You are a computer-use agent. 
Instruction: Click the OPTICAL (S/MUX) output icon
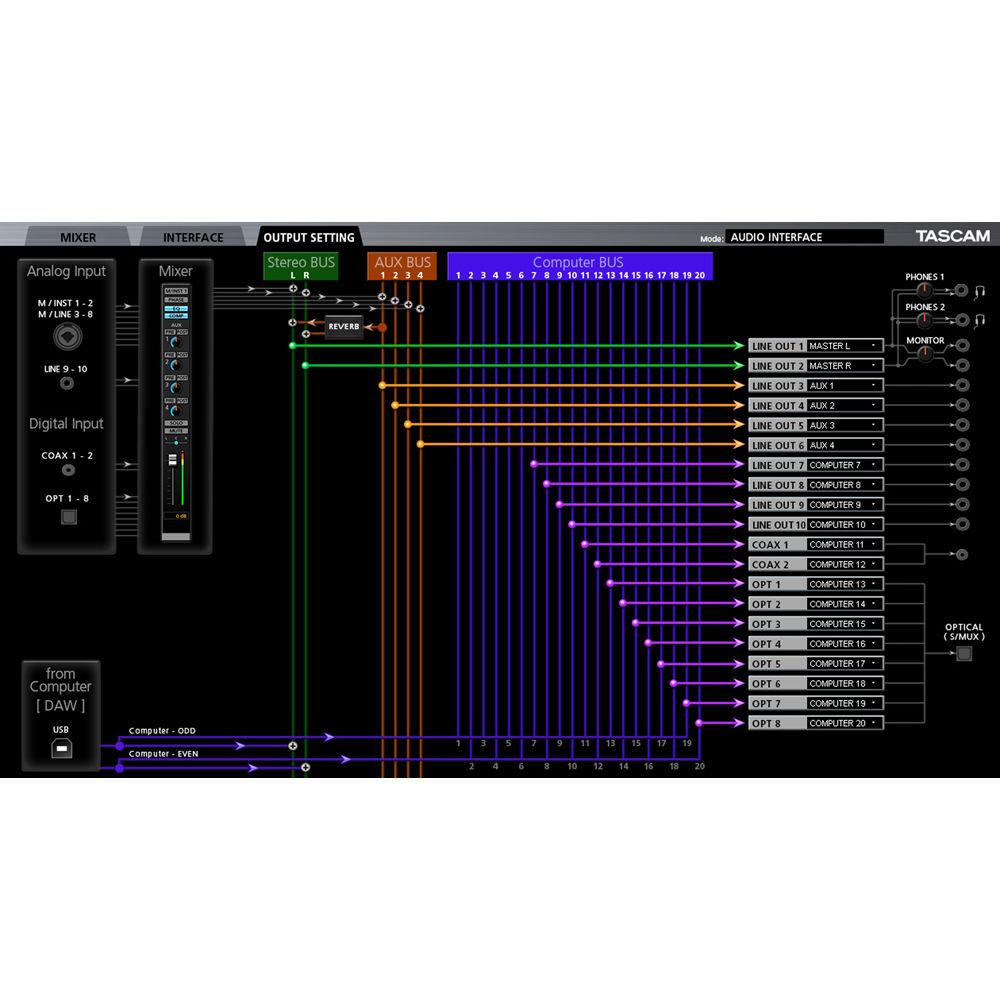(964, 654)
